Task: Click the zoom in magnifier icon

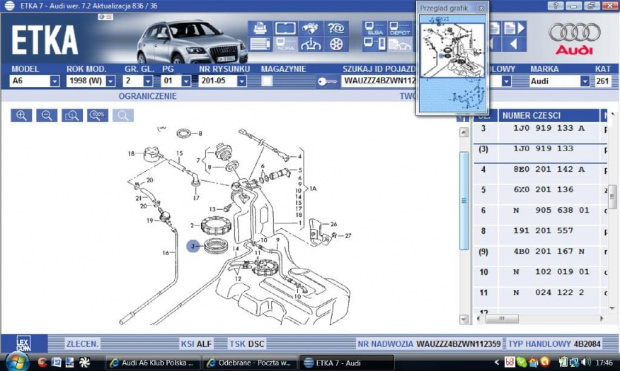Action: 21,115
